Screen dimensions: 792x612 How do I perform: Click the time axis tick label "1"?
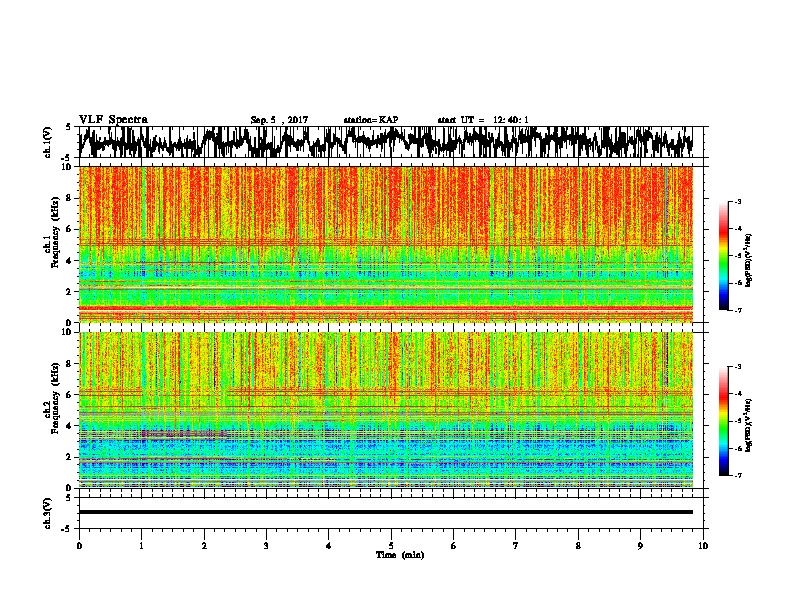[141, 546]
